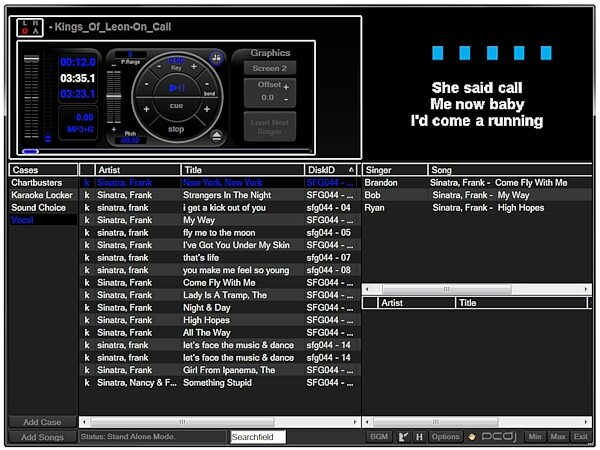600x450 pixels.
Task: Select singer Ryan in rotation list
Action: [477, 208]
